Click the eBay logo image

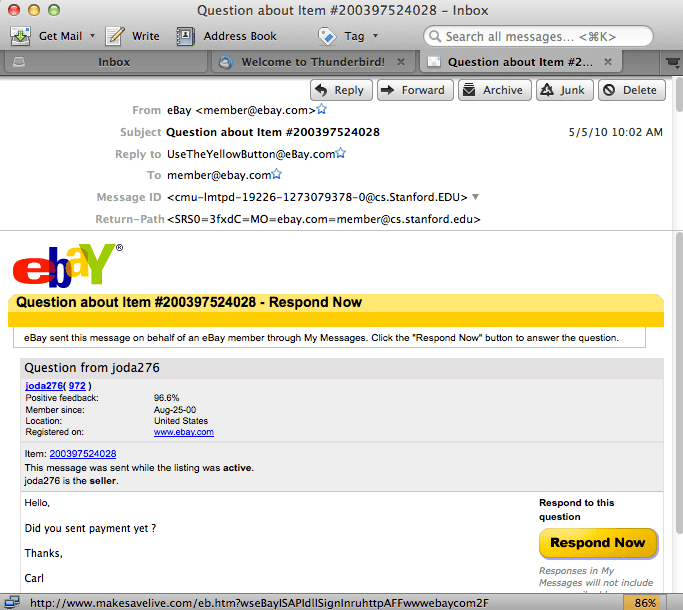68,266
